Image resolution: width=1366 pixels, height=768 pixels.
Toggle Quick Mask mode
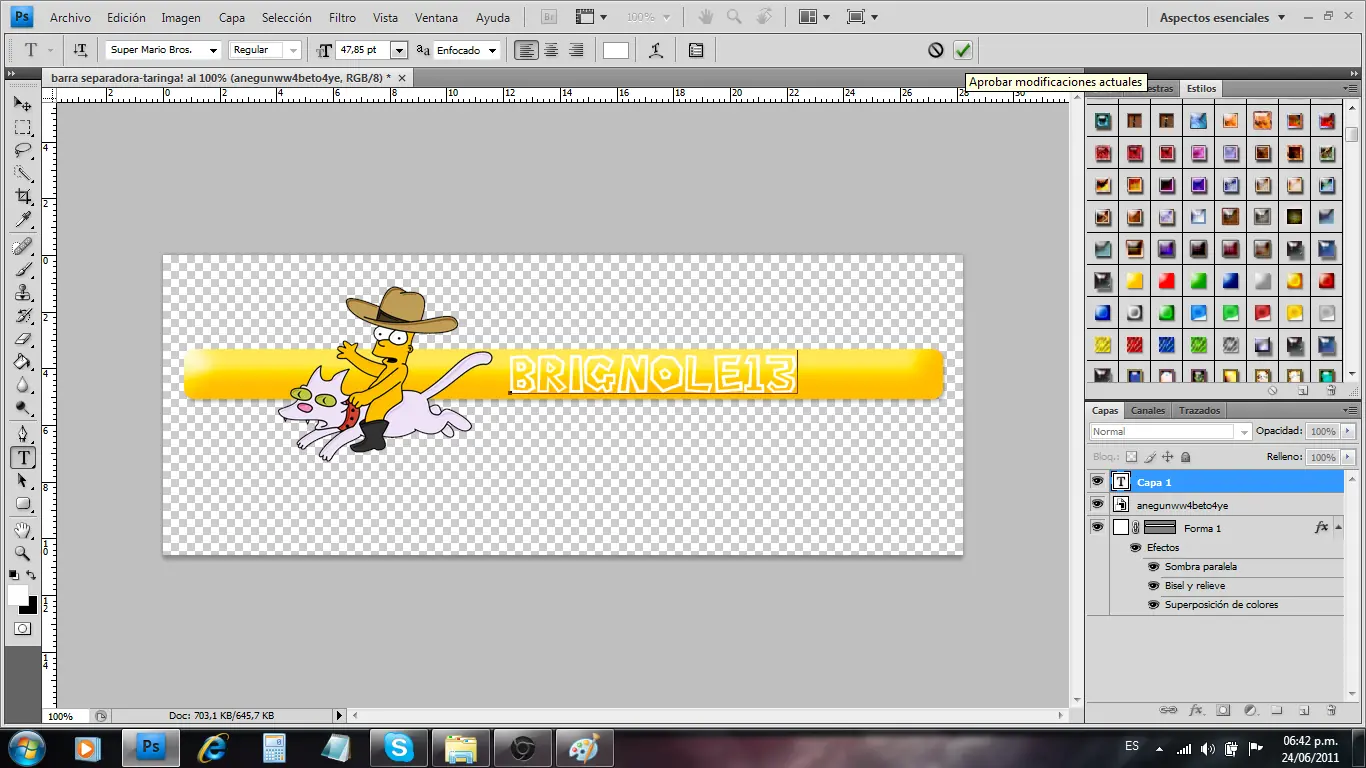[x=22, y=629]
